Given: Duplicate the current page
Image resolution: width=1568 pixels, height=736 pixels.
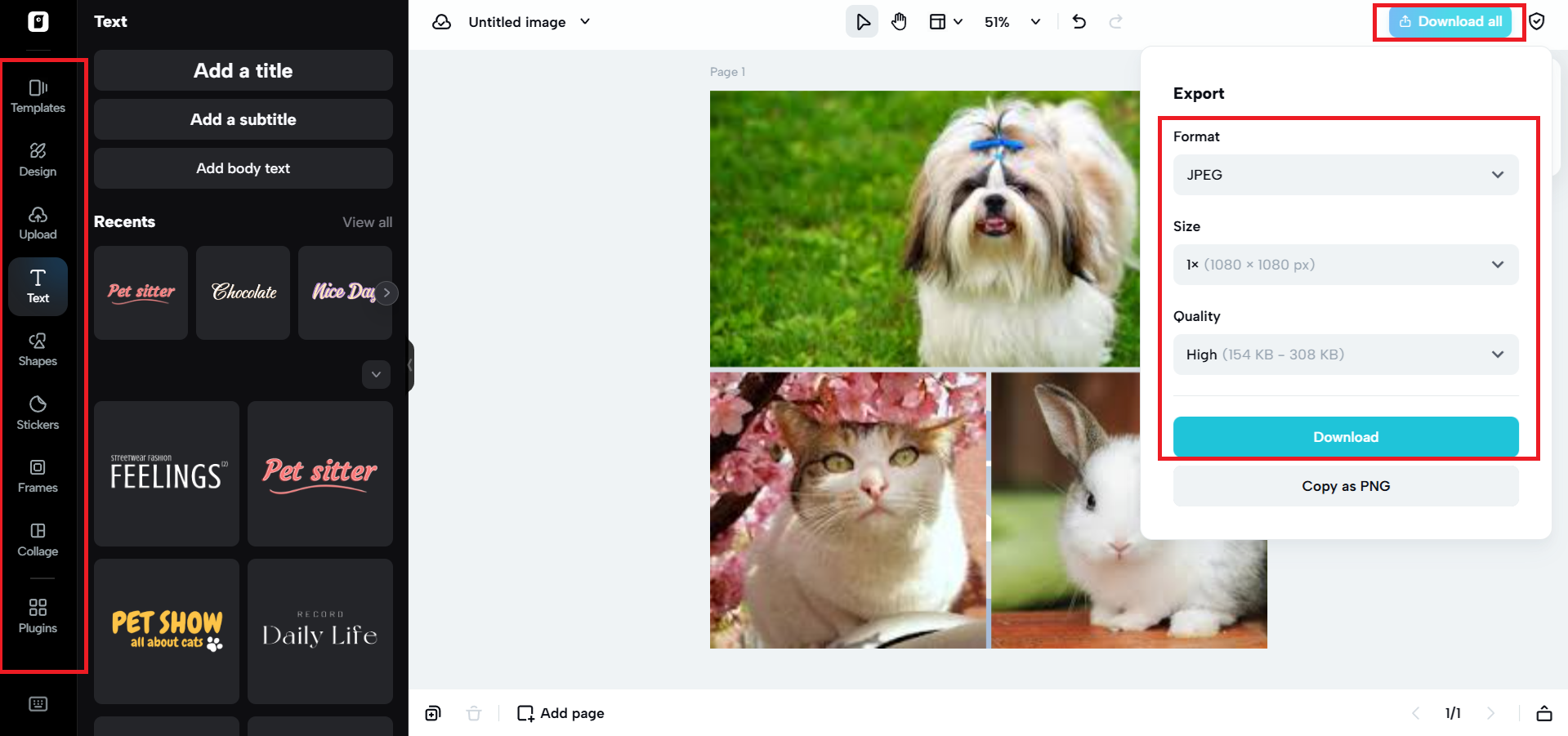Looking at the screenshot, I should pos(432,713).
